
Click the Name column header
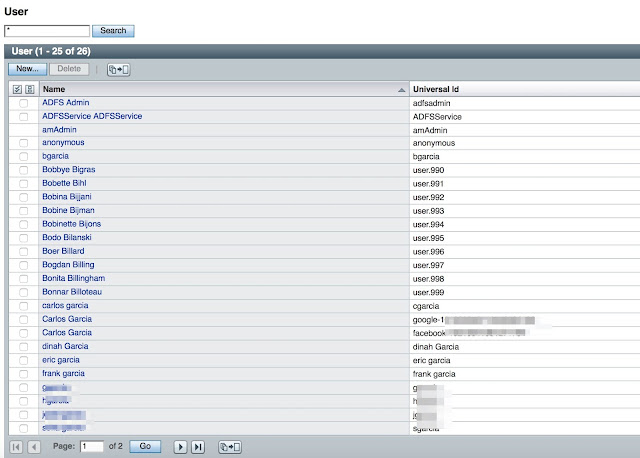[224, 89]
